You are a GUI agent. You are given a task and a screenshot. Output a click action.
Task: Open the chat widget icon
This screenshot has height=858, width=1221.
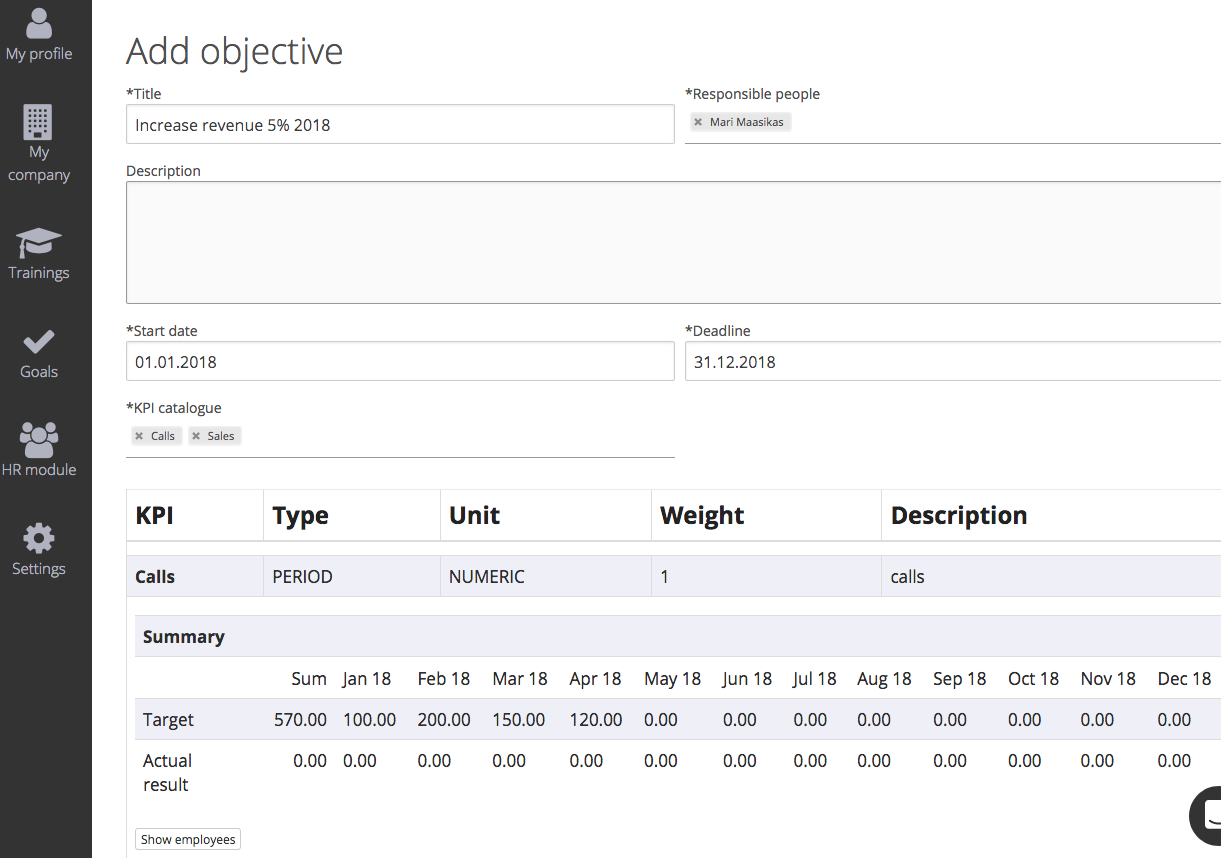pyautogui.click(x=1208, y=815)
